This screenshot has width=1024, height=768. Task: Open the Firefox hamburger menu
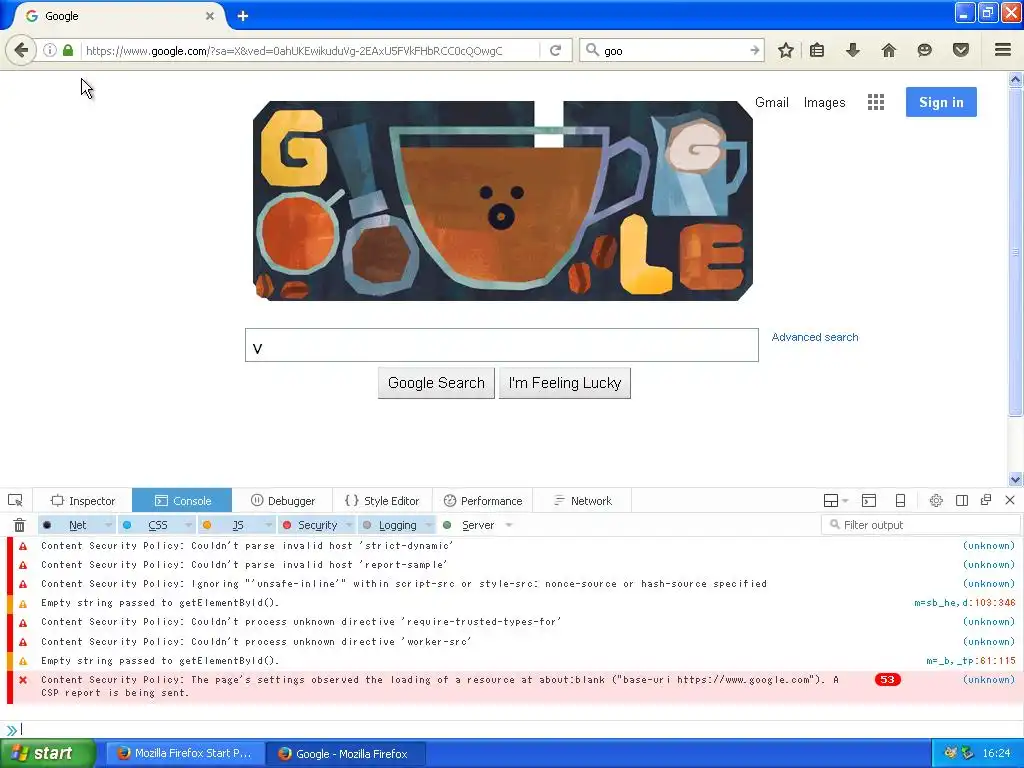pos(1002,50)
